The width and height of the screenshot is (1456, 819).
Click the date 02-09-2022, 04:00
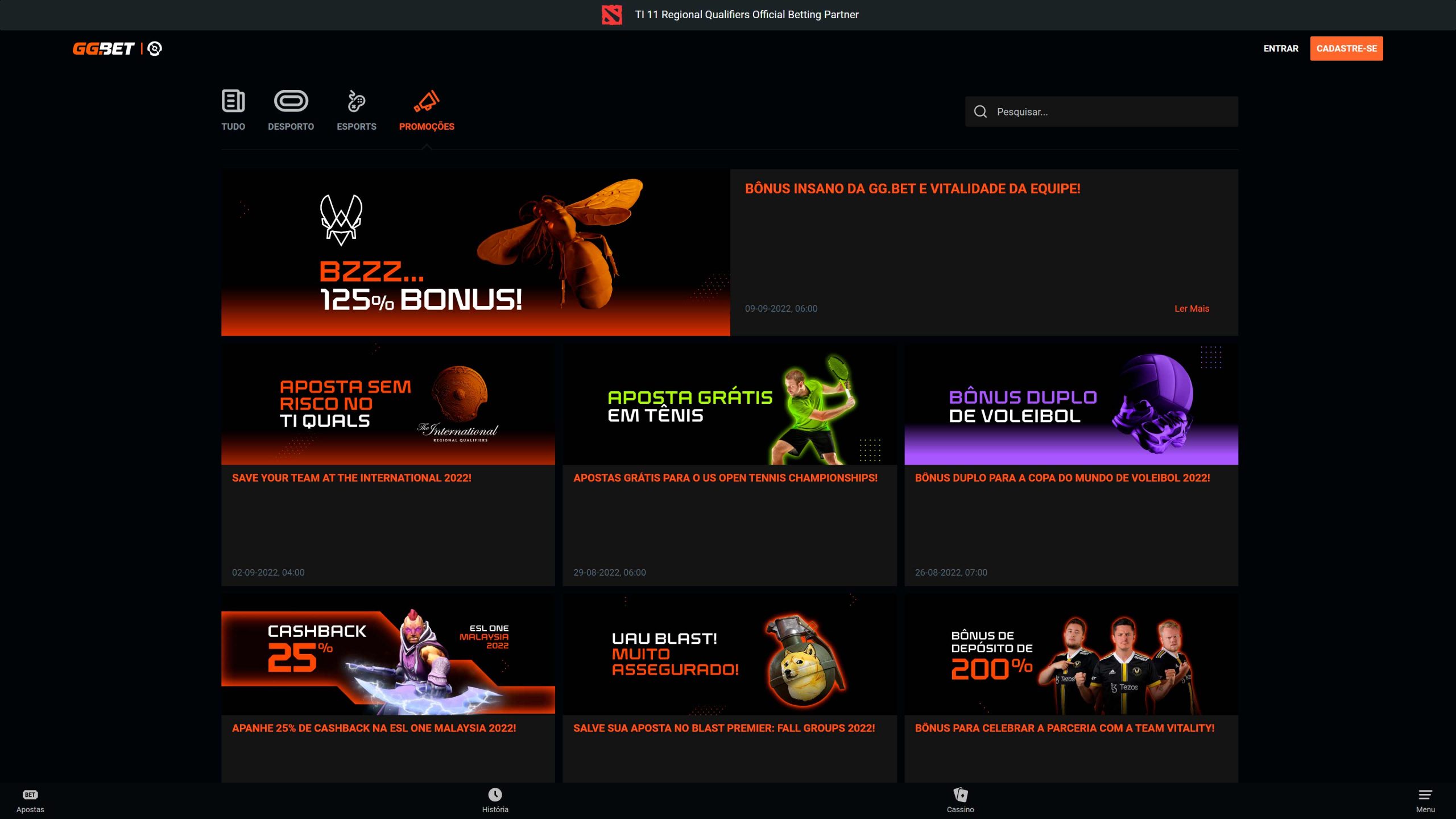268,573
